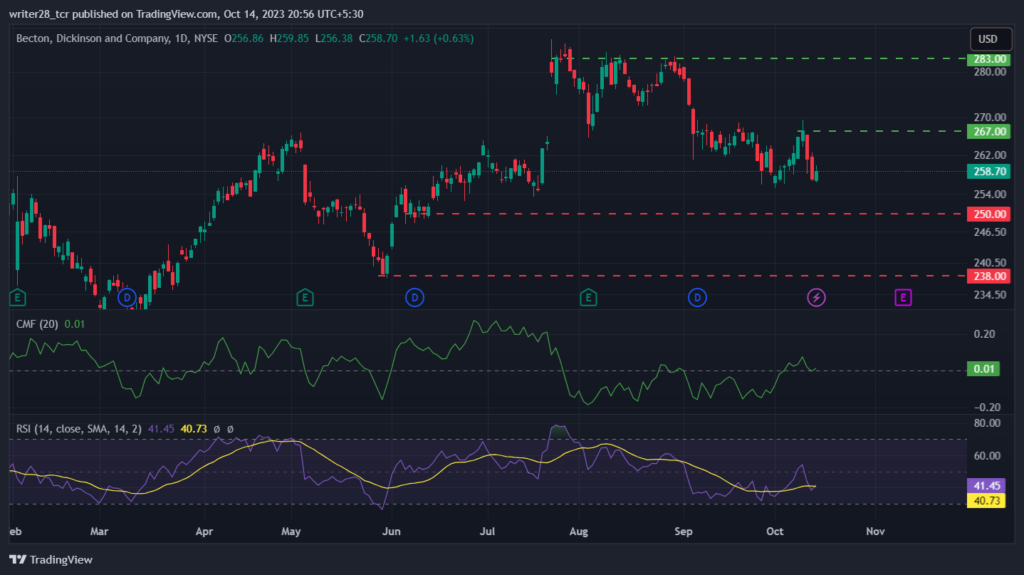Click the Mar label on time axis
1024x575 pixels.
pos(99,531)
